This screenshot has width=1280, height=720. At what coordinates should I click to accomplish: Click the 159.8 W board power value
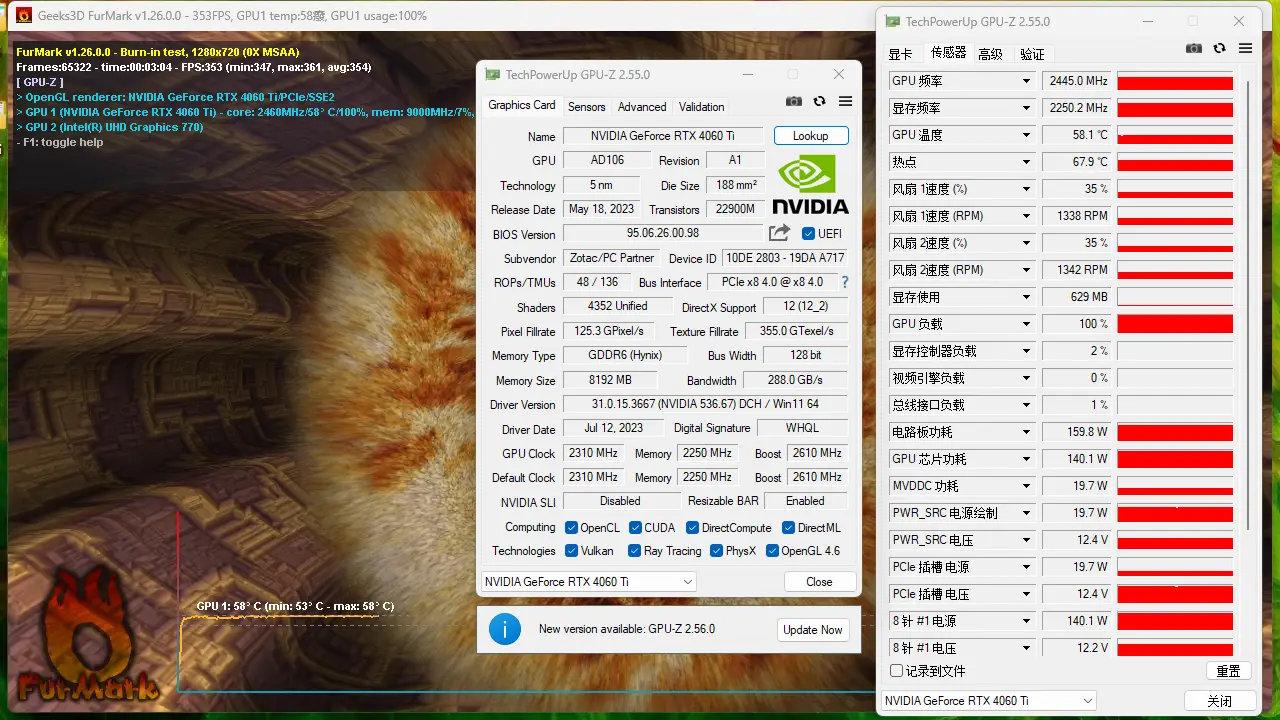click(1077, 432)
